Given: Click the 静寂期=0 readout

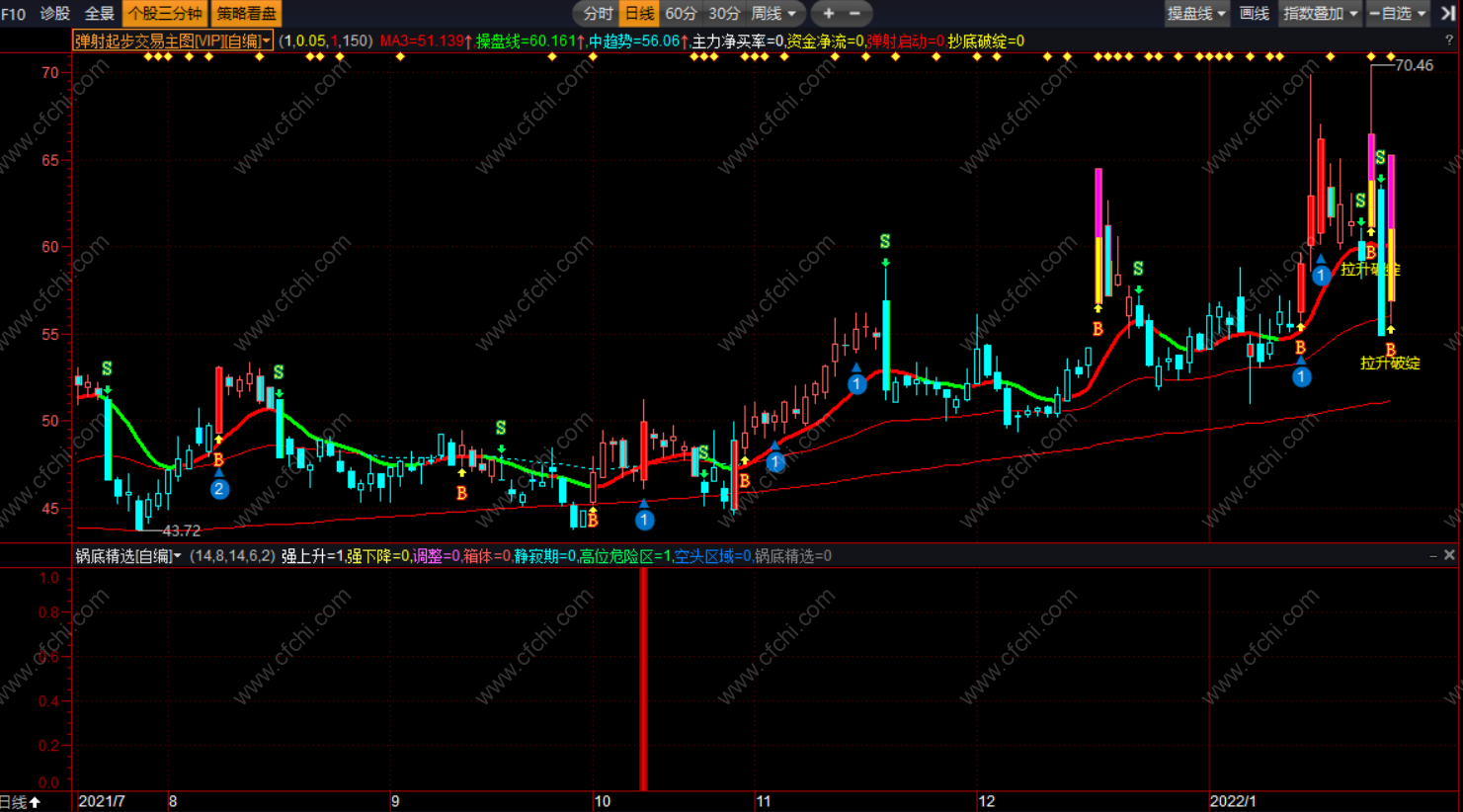Looking at the screenshot, I should coord(544,556).
